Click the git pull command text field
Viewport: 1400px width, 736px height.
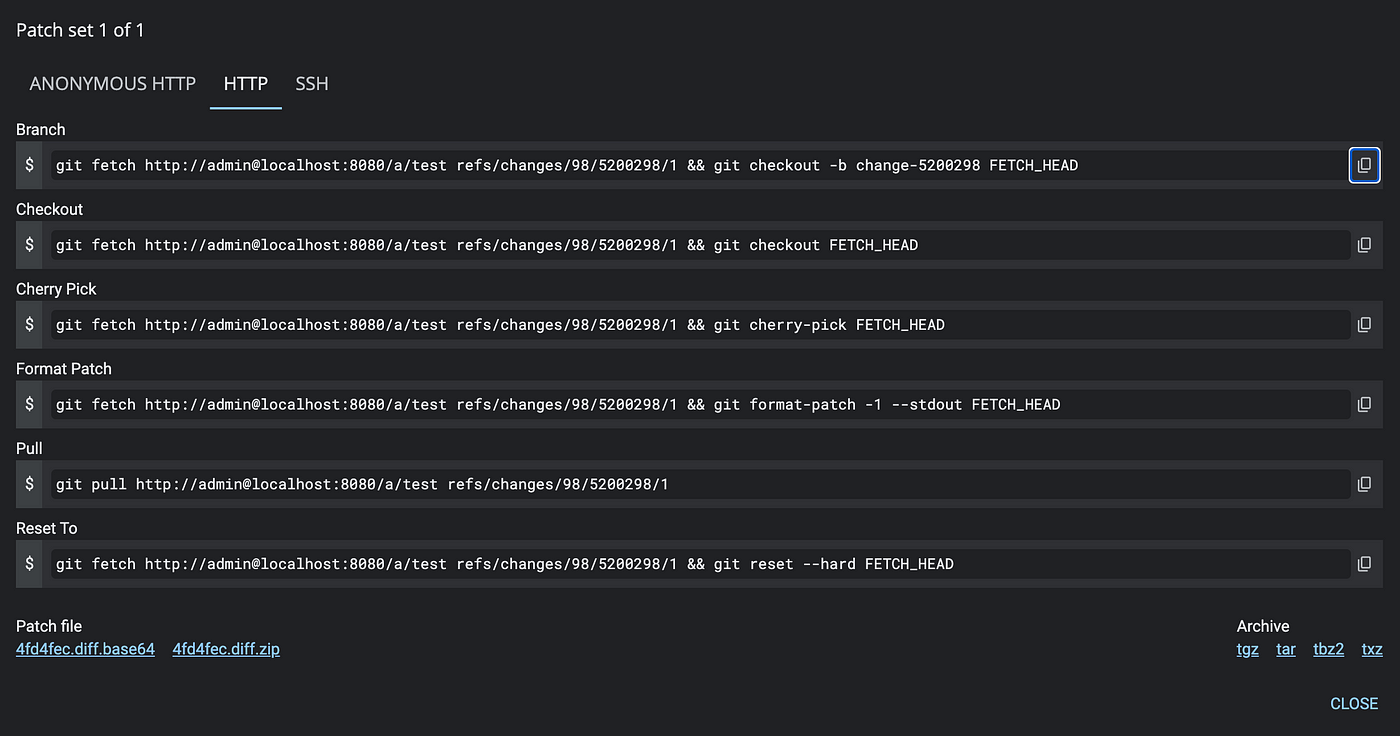(700, 484)
